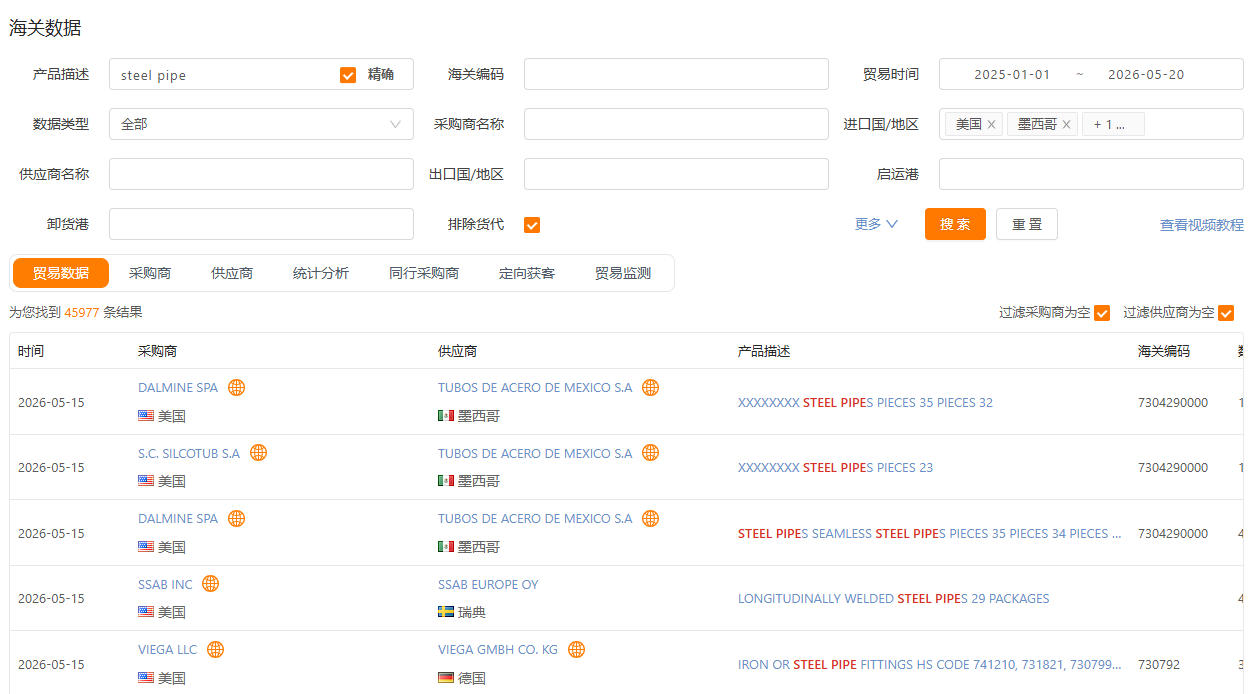
Task: Click the globe icon beside SSAB INC
Action: coord(210,584)
